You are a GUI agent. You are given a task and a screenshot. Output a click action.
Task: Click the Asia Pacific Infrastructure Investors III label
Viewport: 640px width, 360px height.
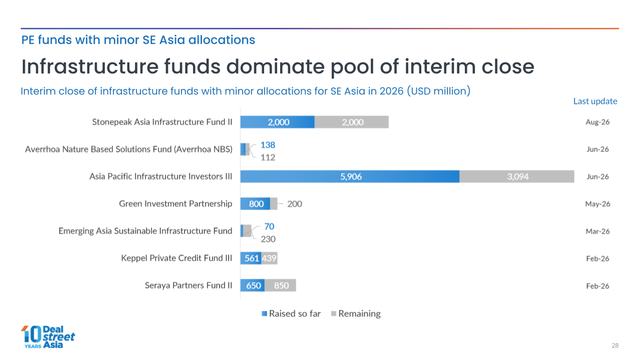click(x=161, y=176)
